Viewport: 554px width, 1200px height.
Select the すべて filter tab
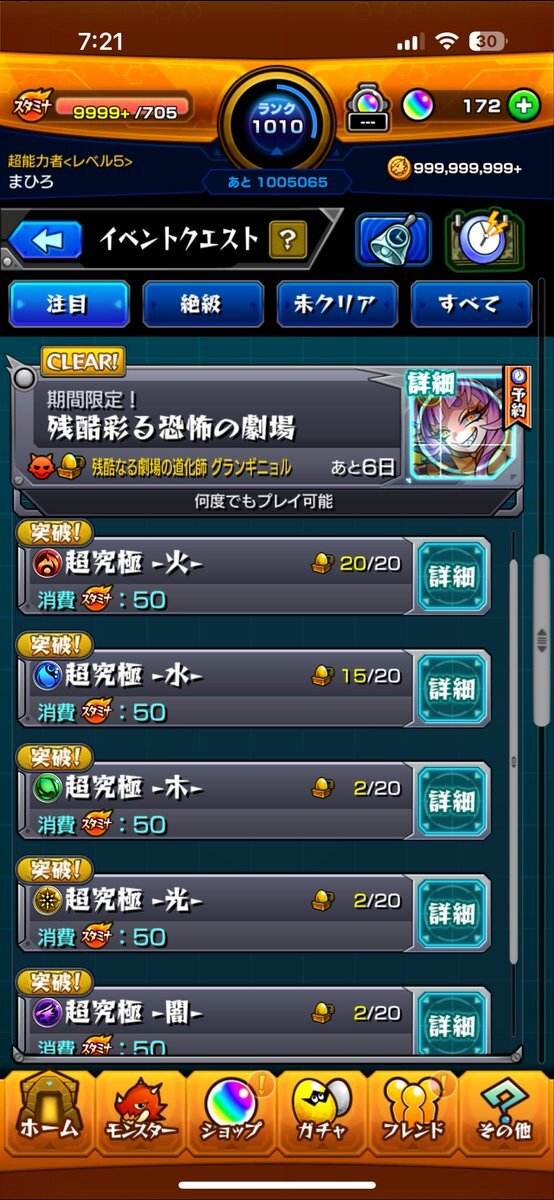pos(470,304)
